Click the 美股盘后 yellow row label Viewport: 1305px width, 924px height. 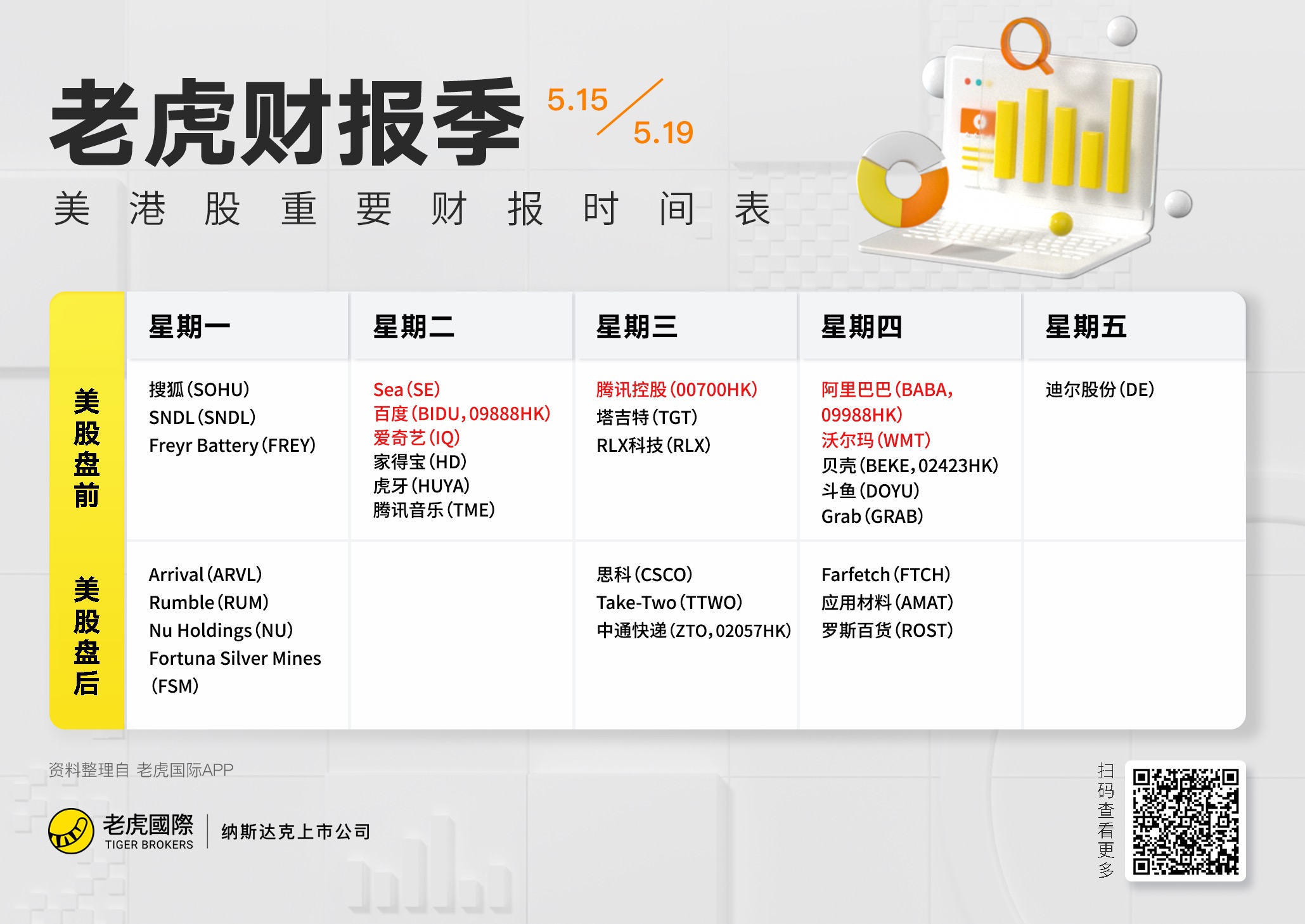[87, 636]
